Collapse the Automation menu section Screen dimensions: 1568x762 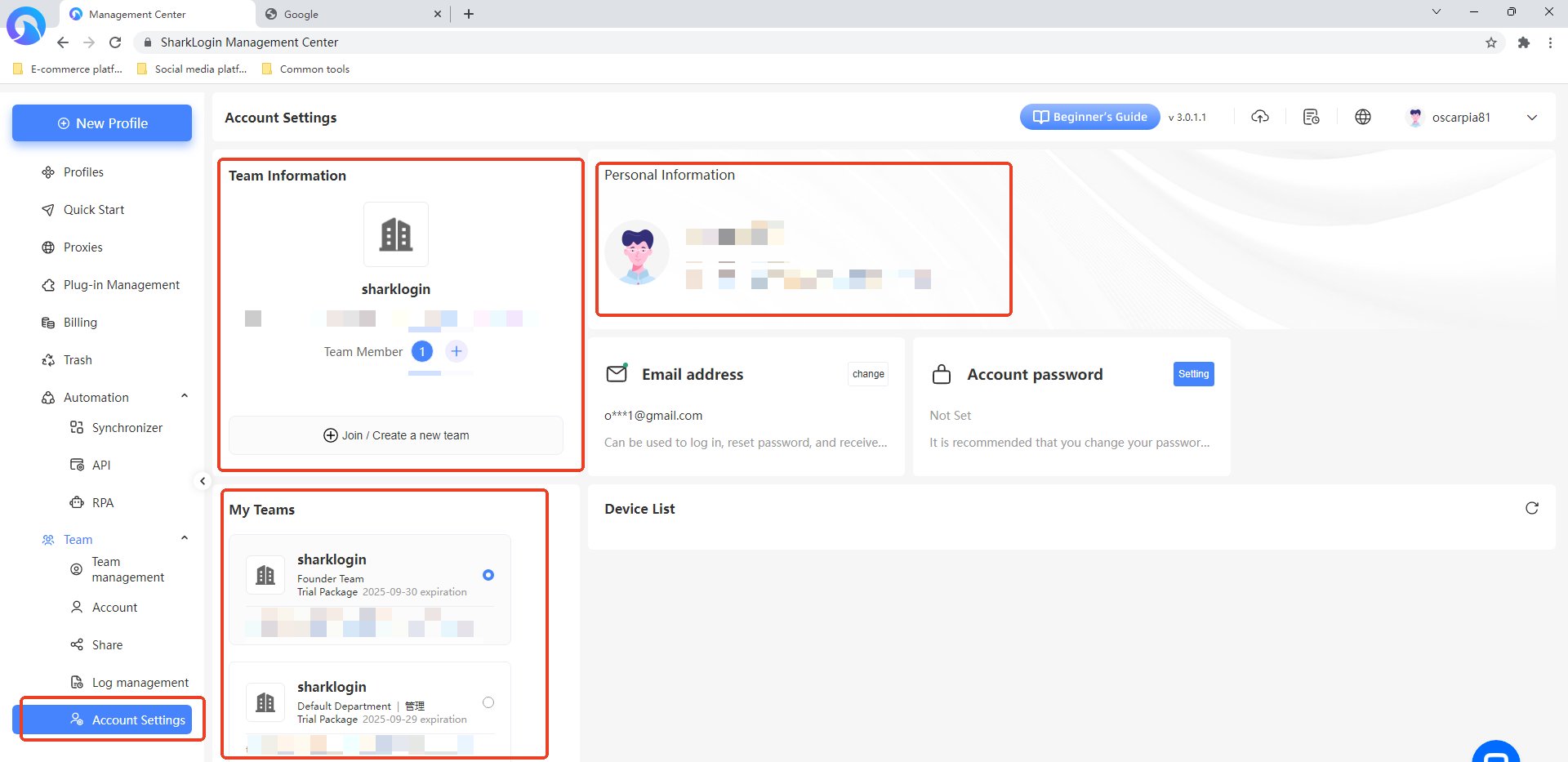click(x=185, y=397)
